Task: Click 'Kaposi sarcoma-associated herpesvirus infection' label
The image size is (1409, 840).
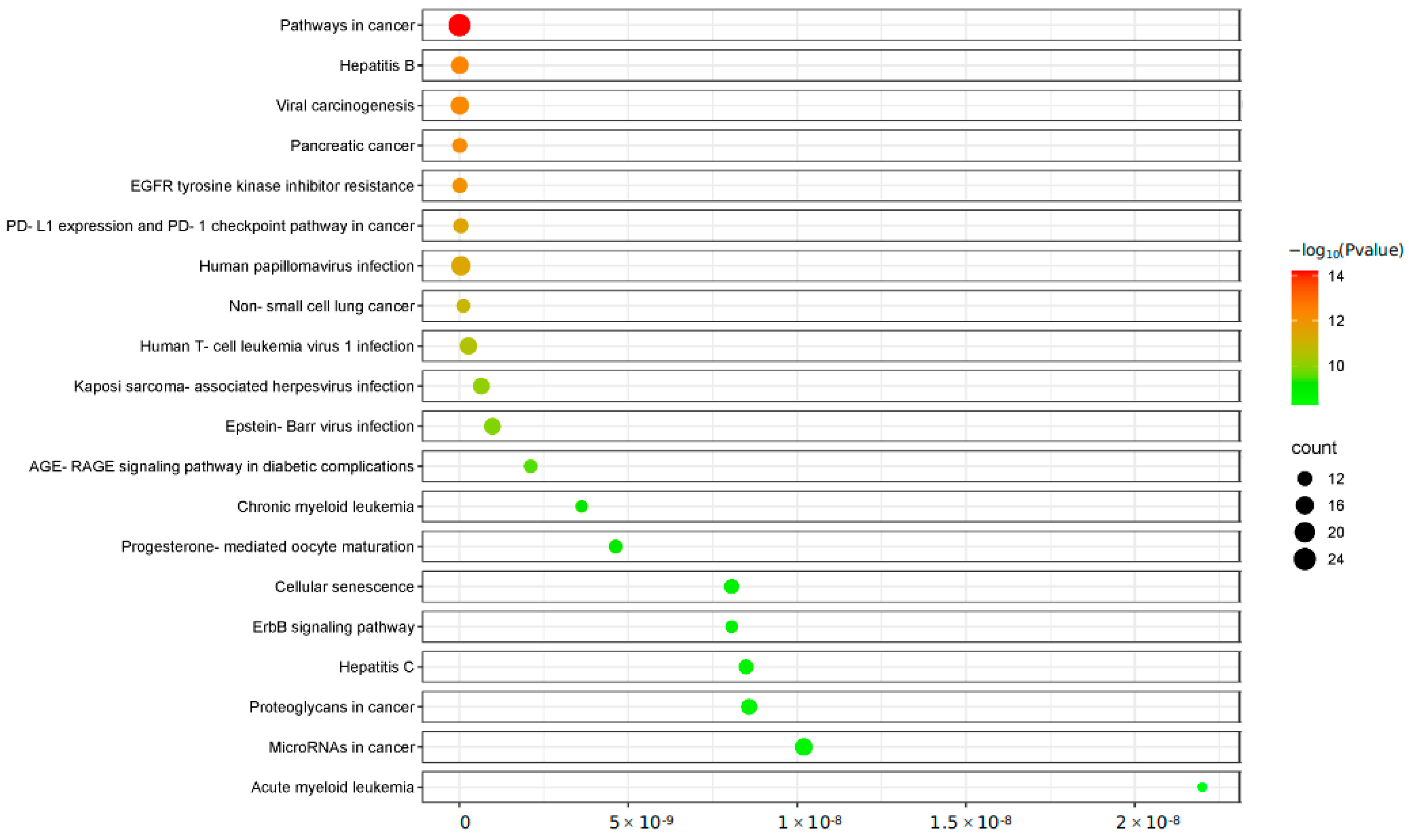Action: click(x=244, y=386)
